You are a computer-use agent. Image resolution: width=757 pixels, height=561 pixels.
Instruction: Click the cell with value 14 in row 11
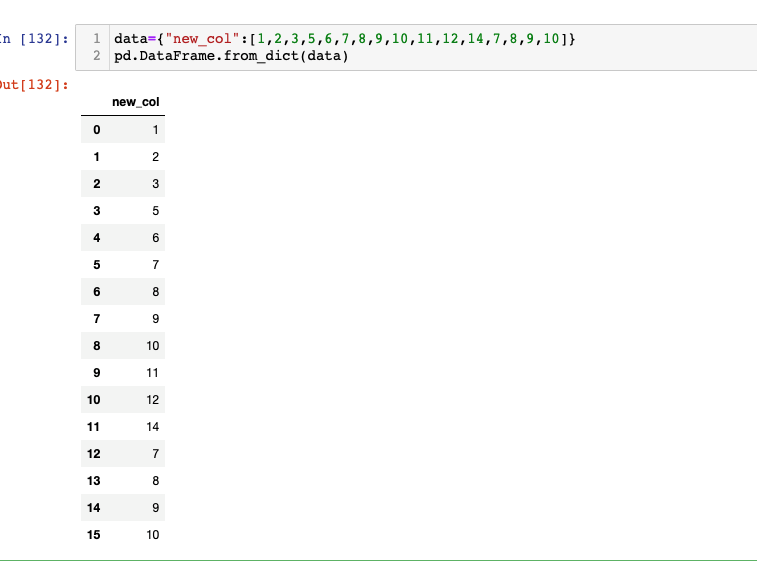point(153,427)
